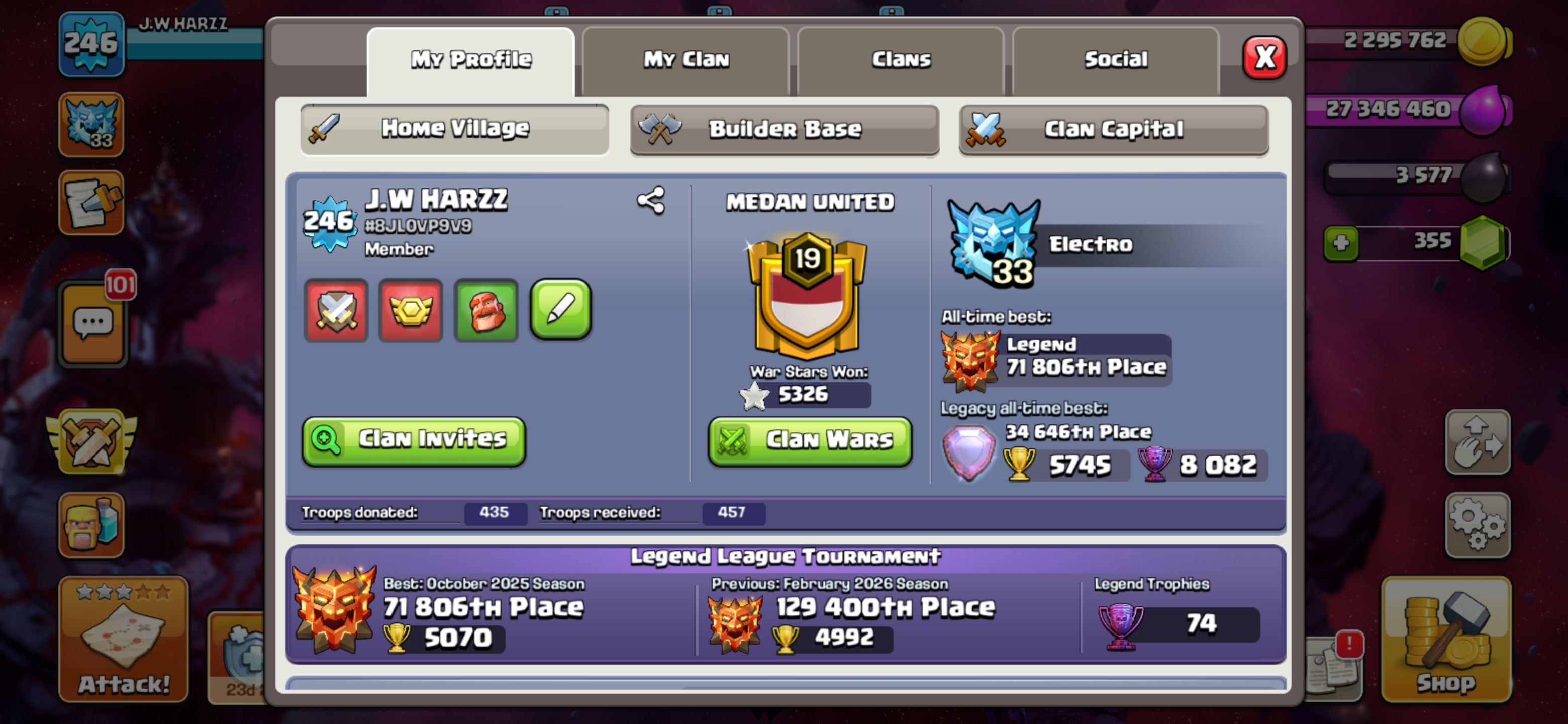Switch to the Clan Capital view
The image size is (1568, 724).
coord(1113,129)
